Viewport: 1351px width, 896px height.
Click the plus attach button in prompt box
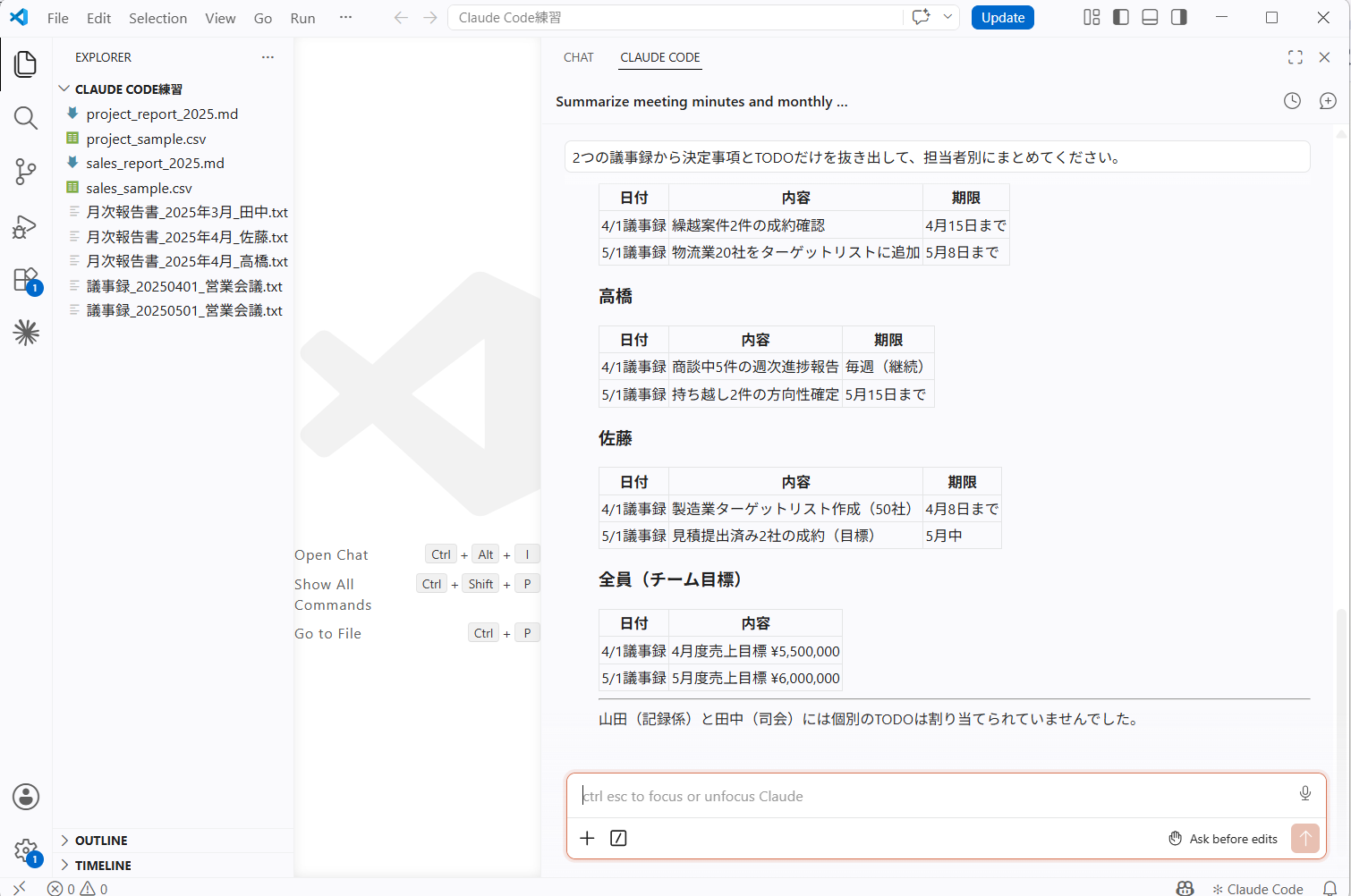point(587,838)
